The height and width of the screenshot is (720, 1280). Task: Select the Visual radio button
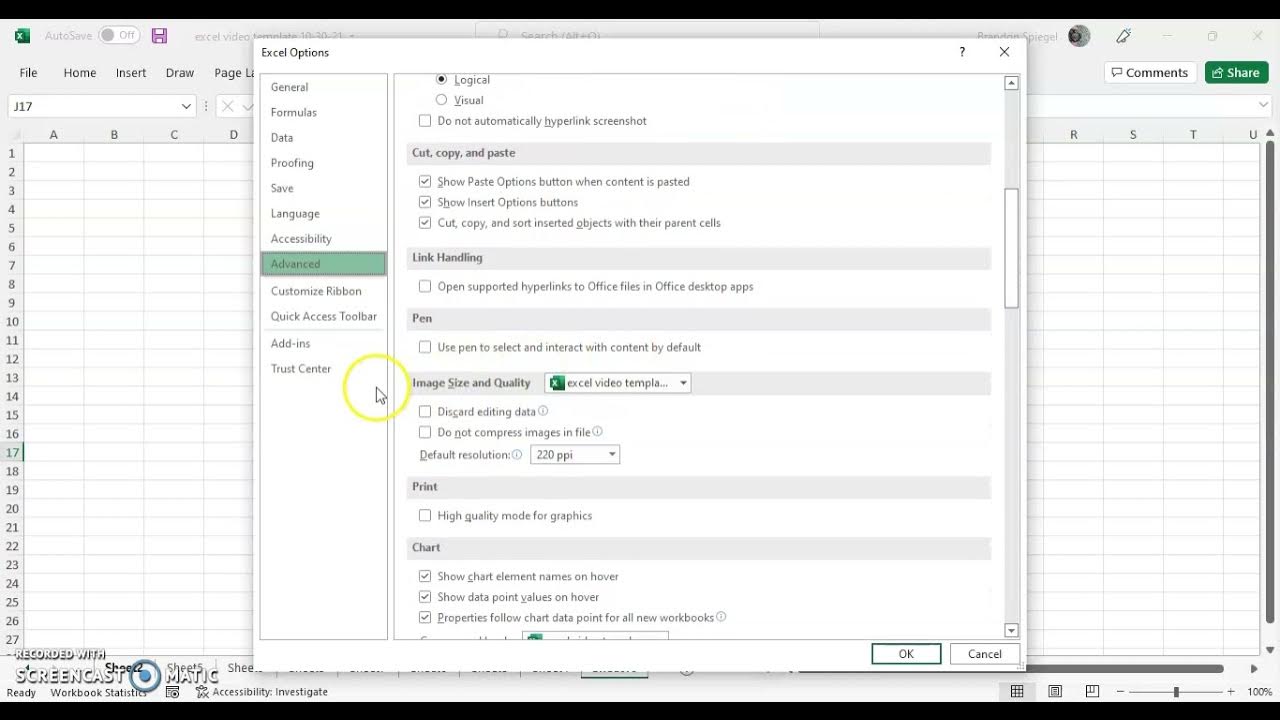pos(441,100)
